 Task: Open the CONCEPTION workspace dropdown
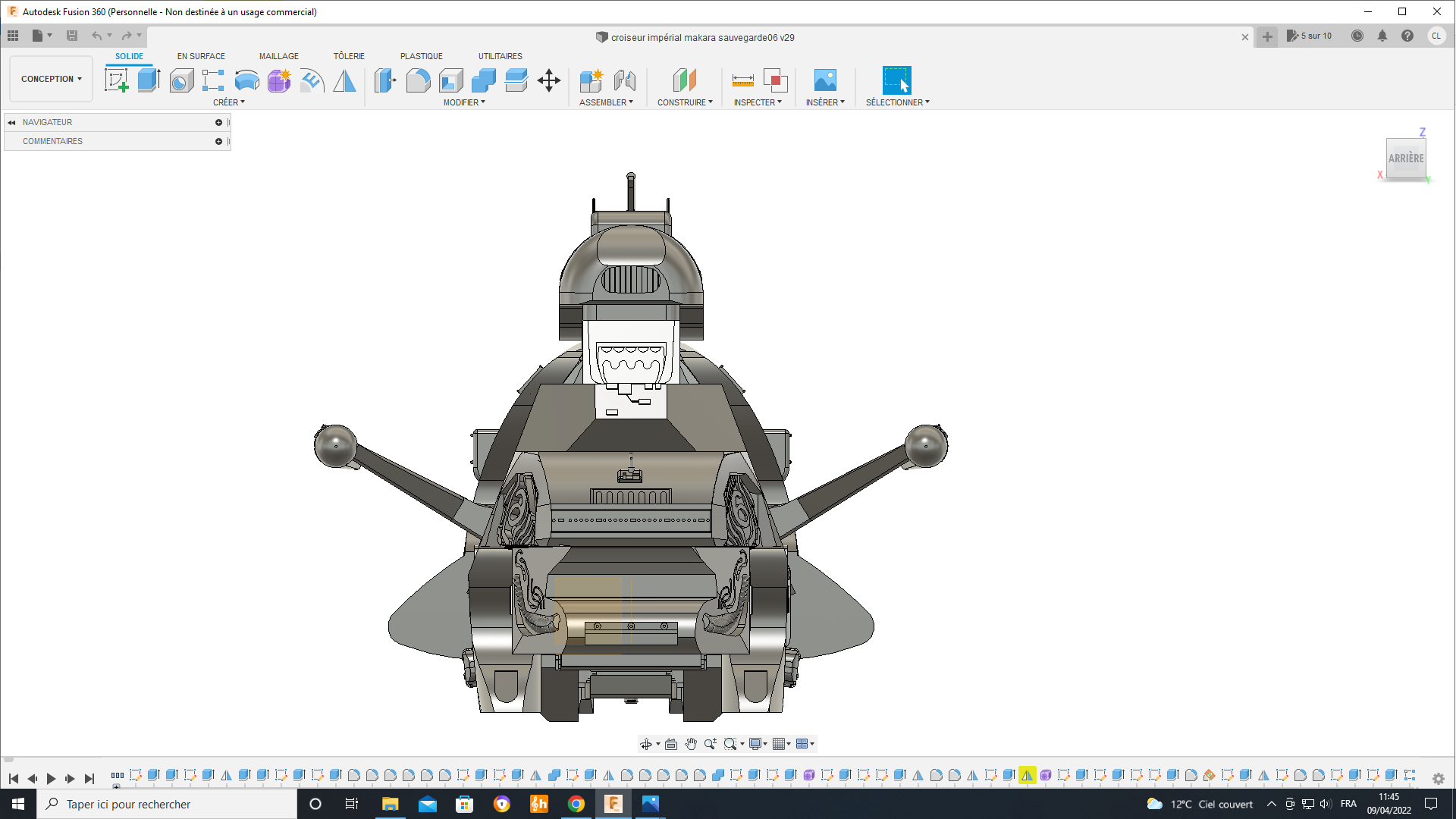(x=51, y=79)
